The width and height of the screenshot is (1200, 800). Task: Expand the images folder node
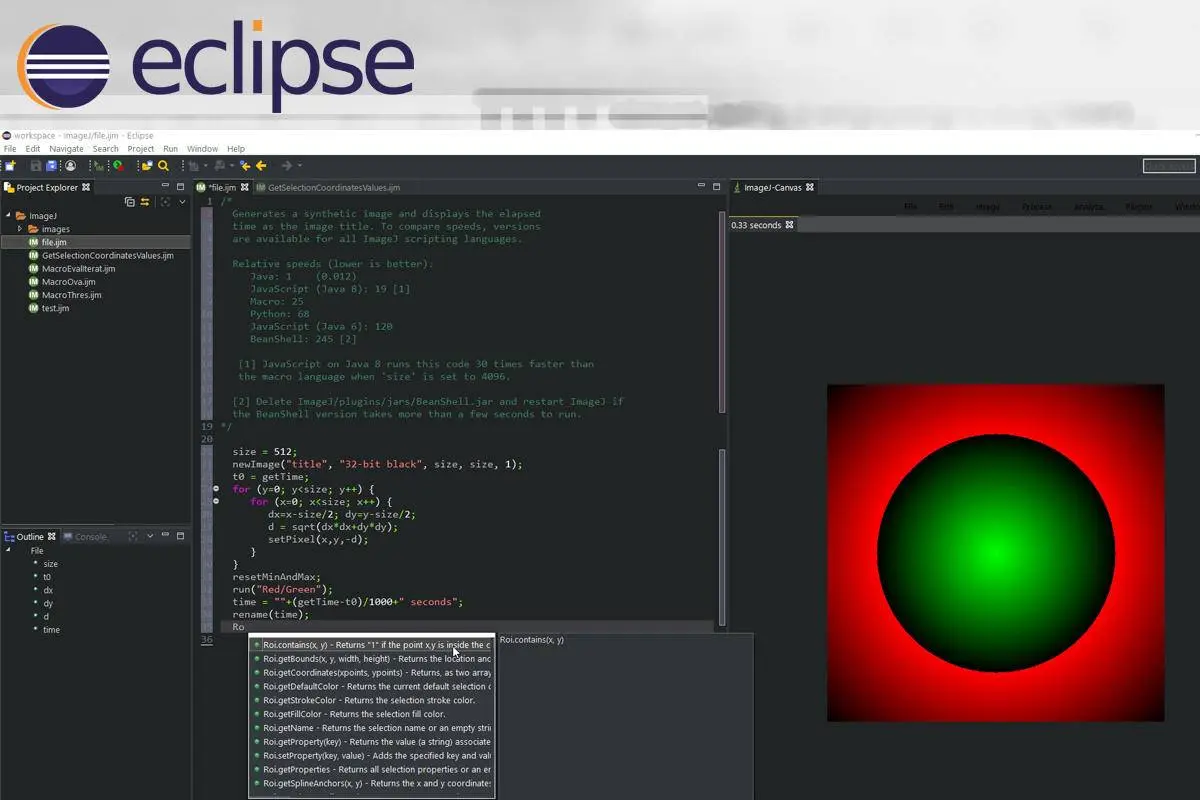tap(20, 229)
